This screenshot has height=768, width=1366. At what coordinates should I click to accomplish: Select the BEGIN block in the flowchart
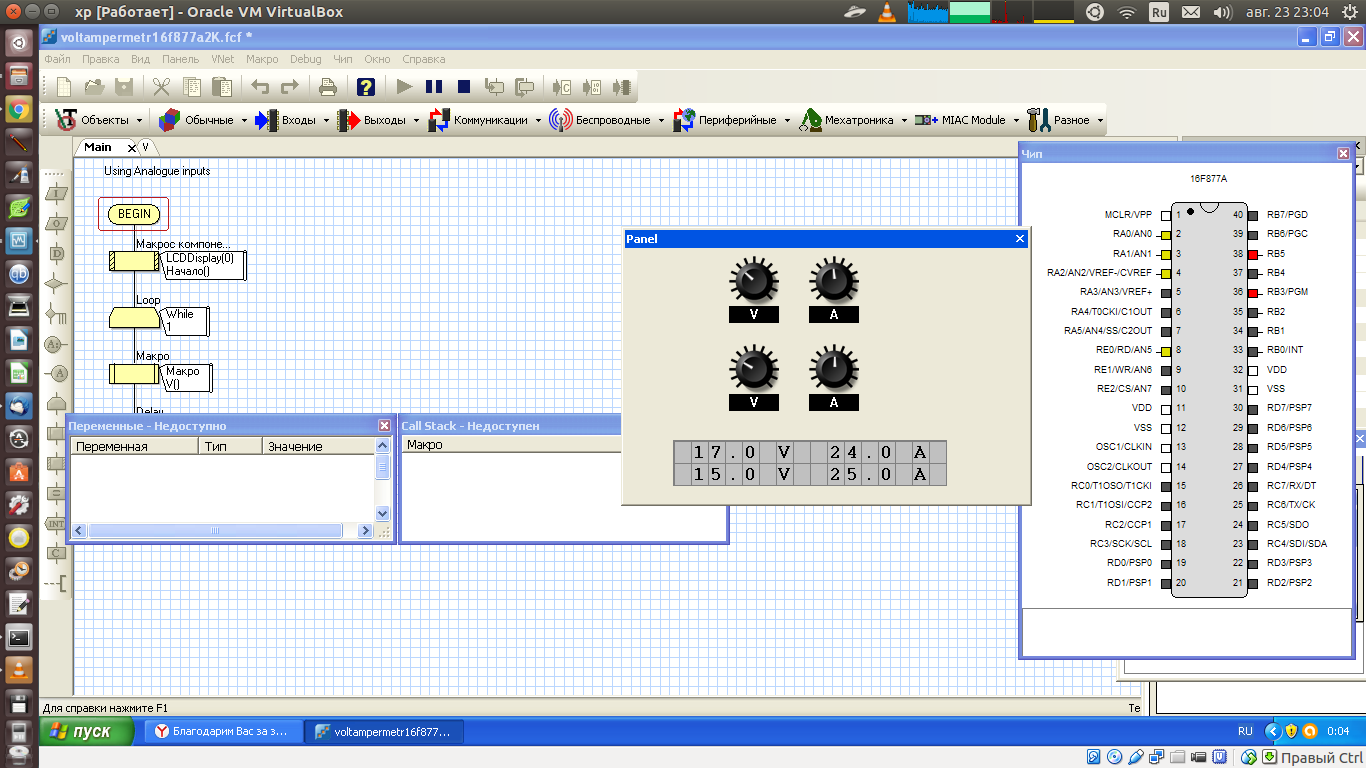tap(134, 214)
